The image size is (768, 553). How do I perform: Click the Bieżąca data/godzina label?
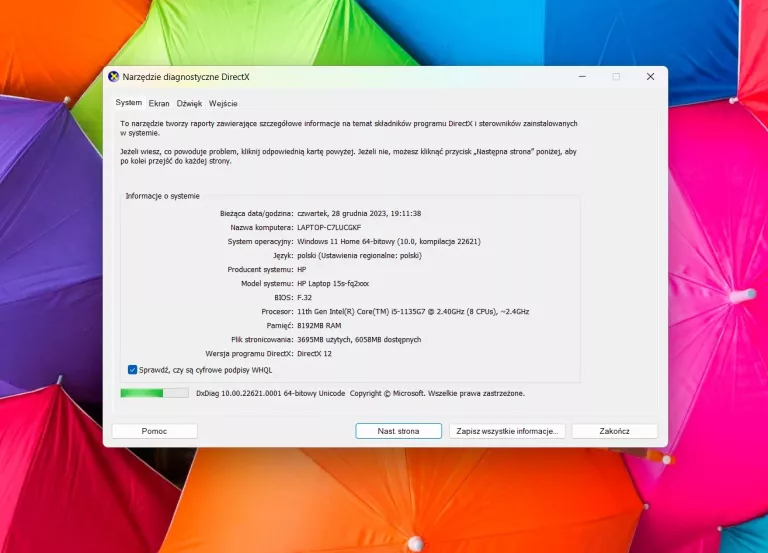(x=257, y=214)
